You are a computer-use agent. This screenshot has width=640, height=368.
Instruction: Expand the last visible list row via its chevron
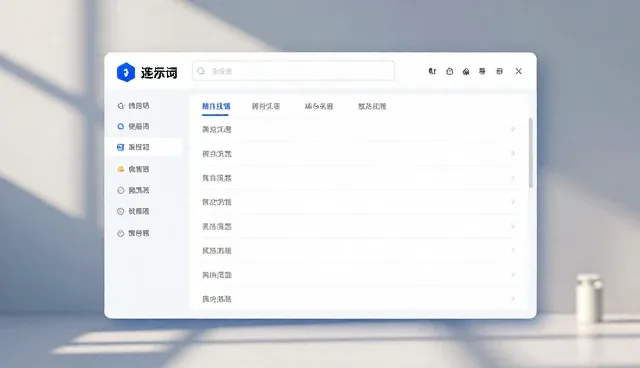pyautogui.click(x=513, y=299)
